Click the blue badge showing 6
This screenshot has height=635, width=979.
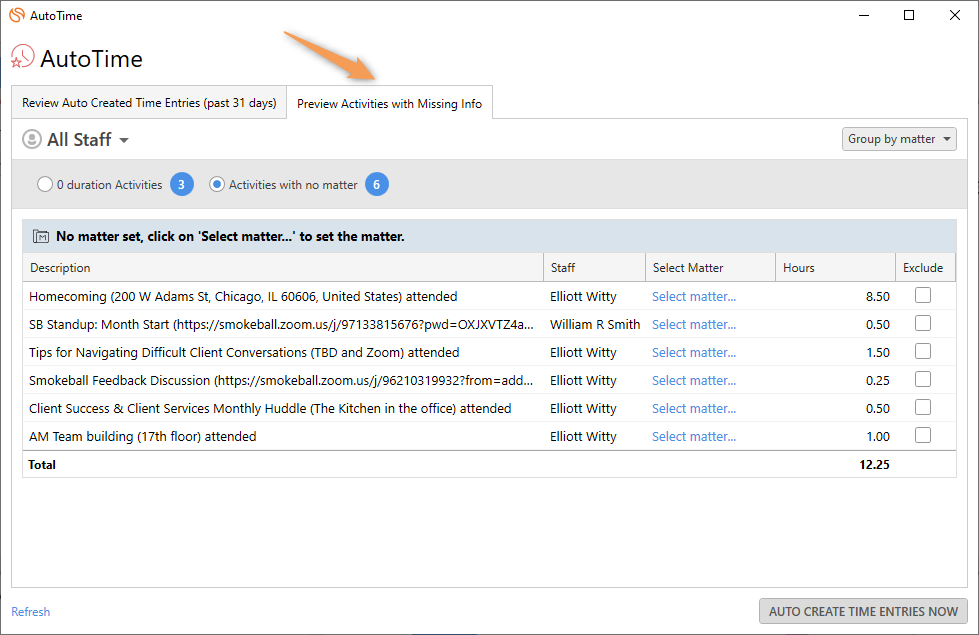click(376, 184)
